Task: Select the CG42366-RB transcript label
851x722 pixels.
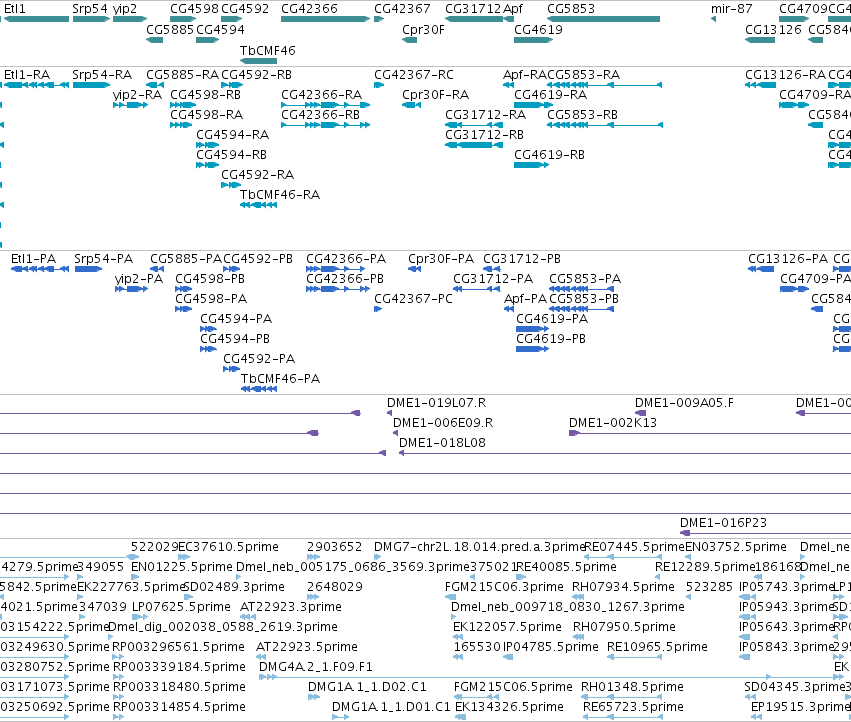Action: point(320,115)
